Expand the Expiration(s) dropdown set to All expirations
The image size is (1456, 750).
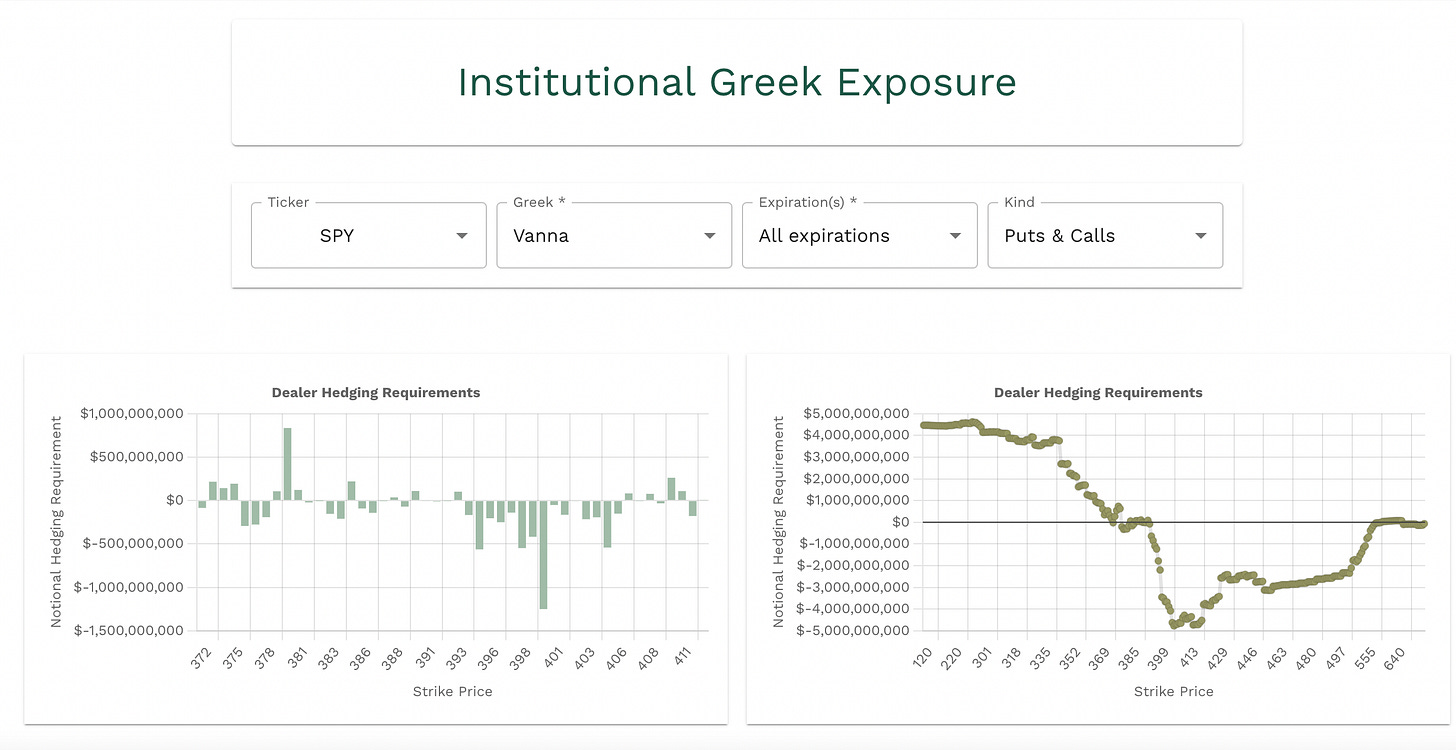pos(859,236)
